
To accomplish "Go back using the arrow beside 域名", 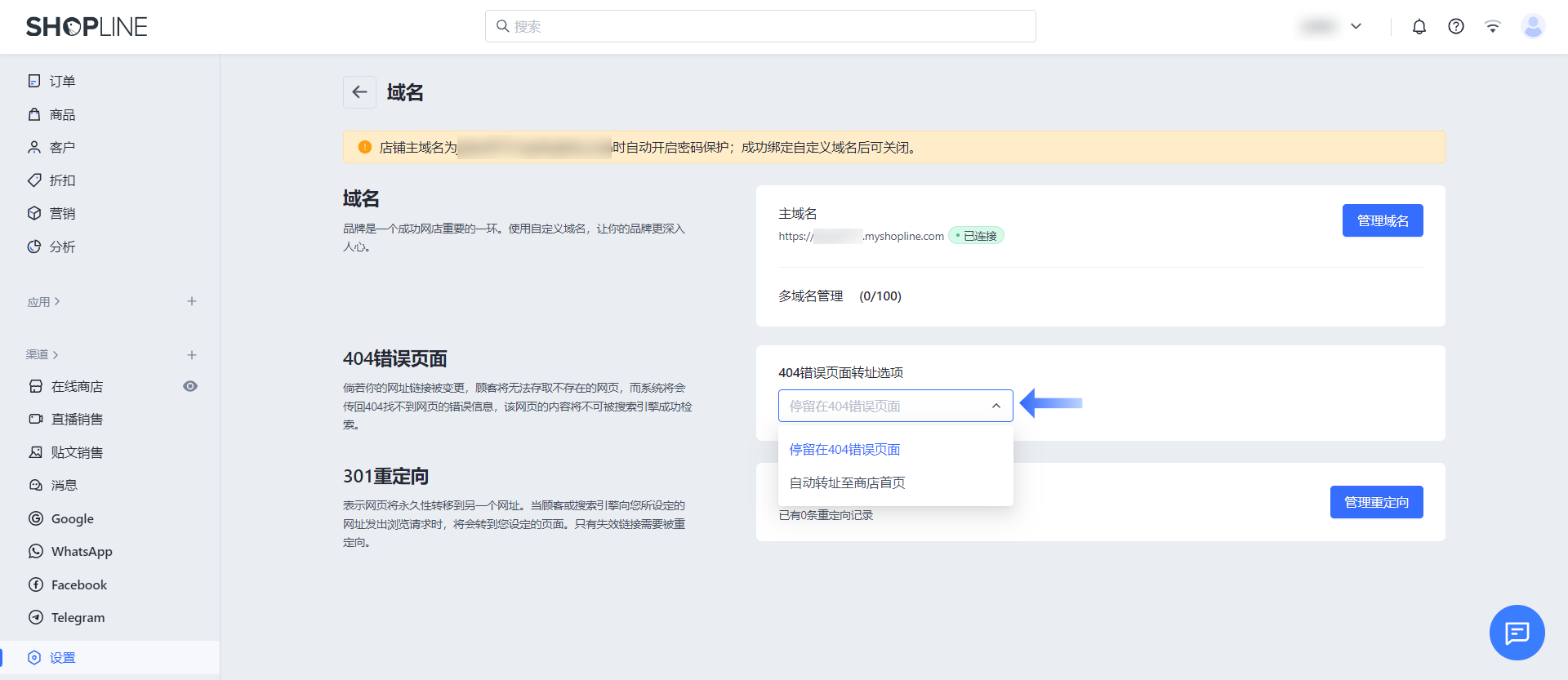I will click(x=359, y=92).
